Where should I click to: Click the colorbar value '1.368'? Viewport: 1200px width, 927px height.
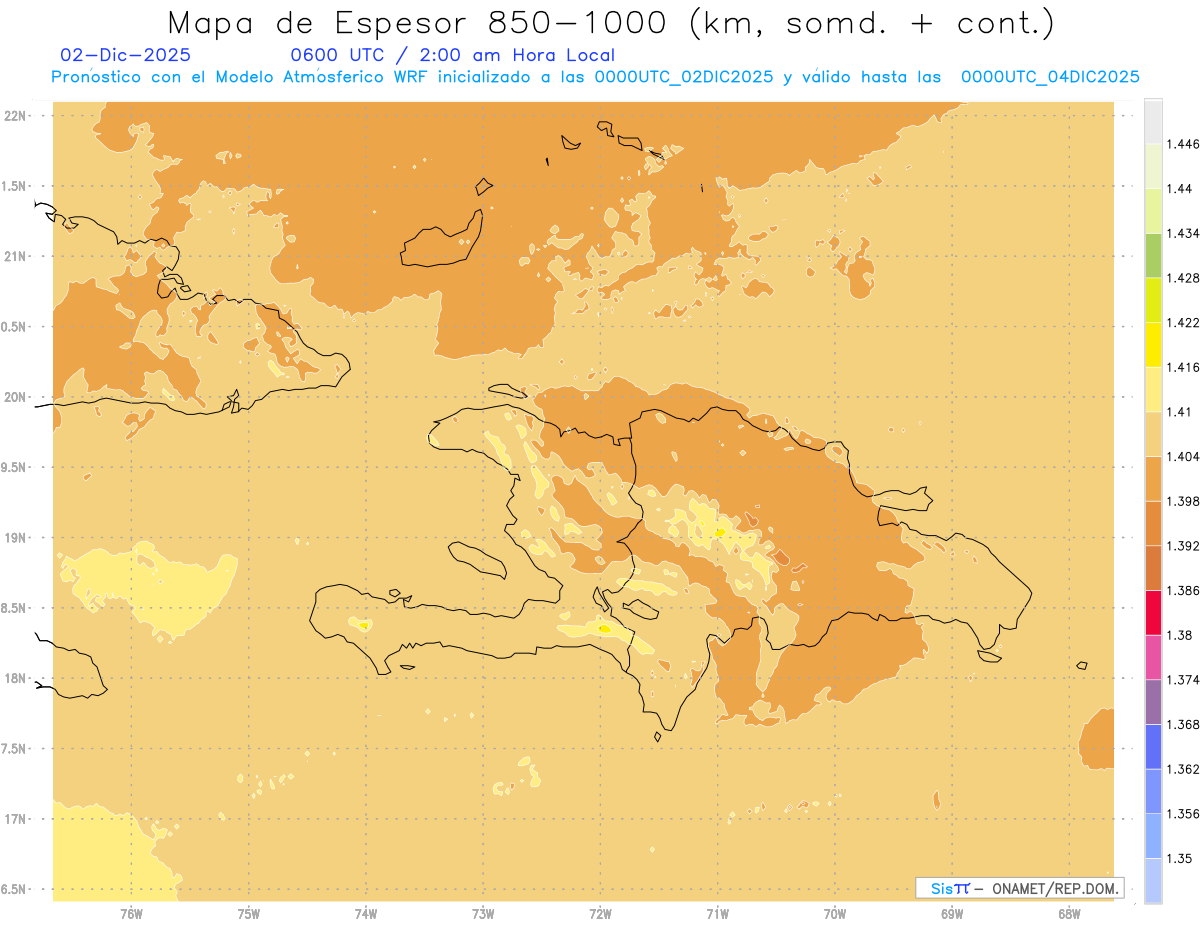pos(1185,724)
